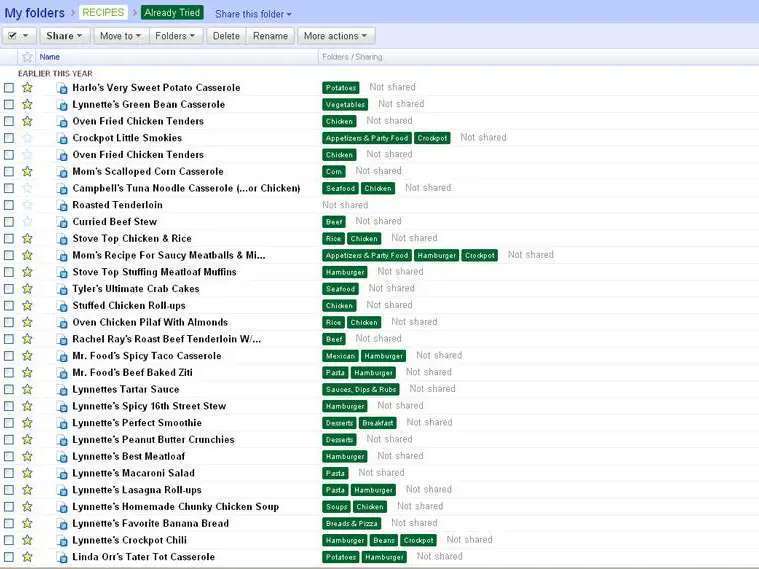Go to My folders breadcrumb
Viewport: 759px width, 569px height.
click(x=34, y=13)
